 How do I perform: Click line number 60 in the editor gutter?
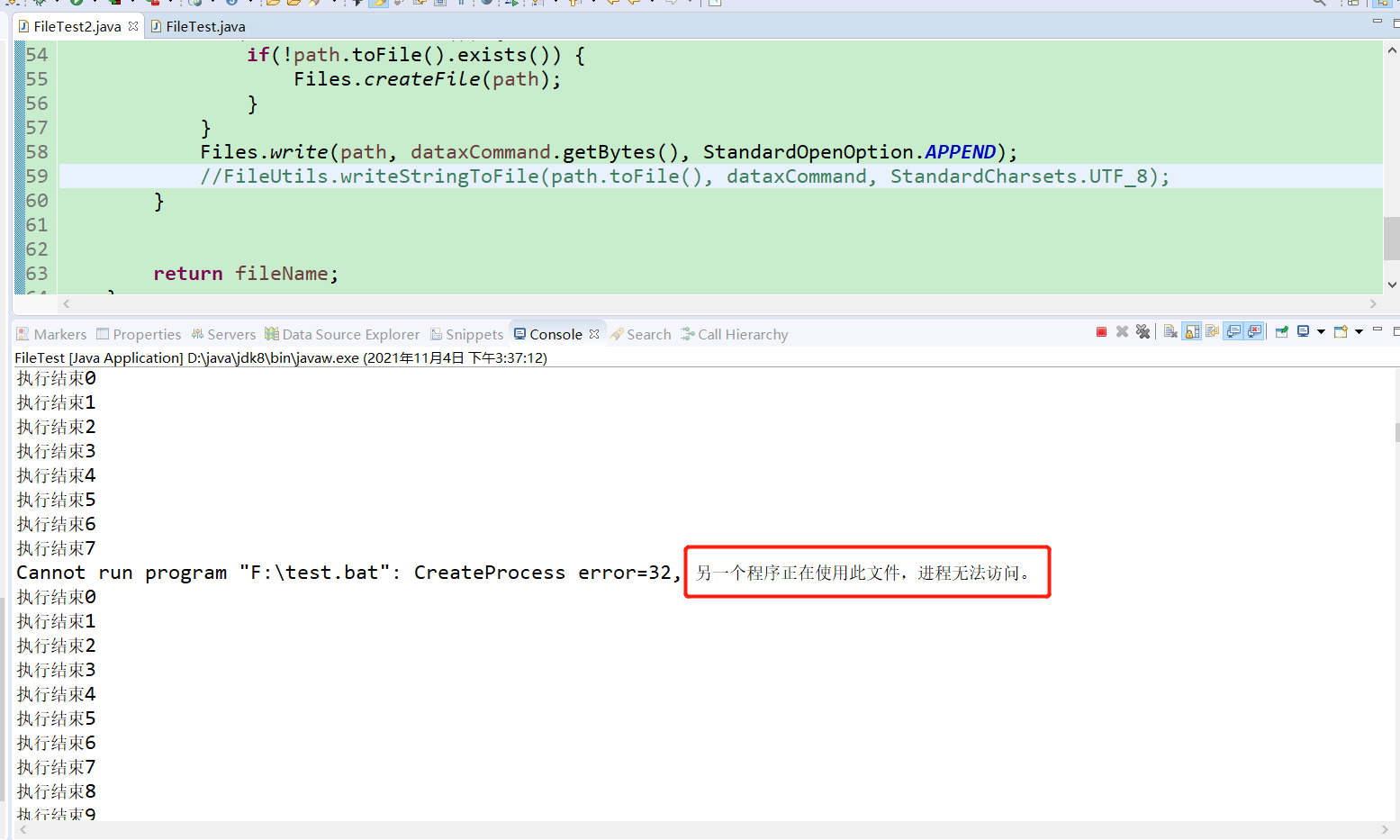coord(37,201)
